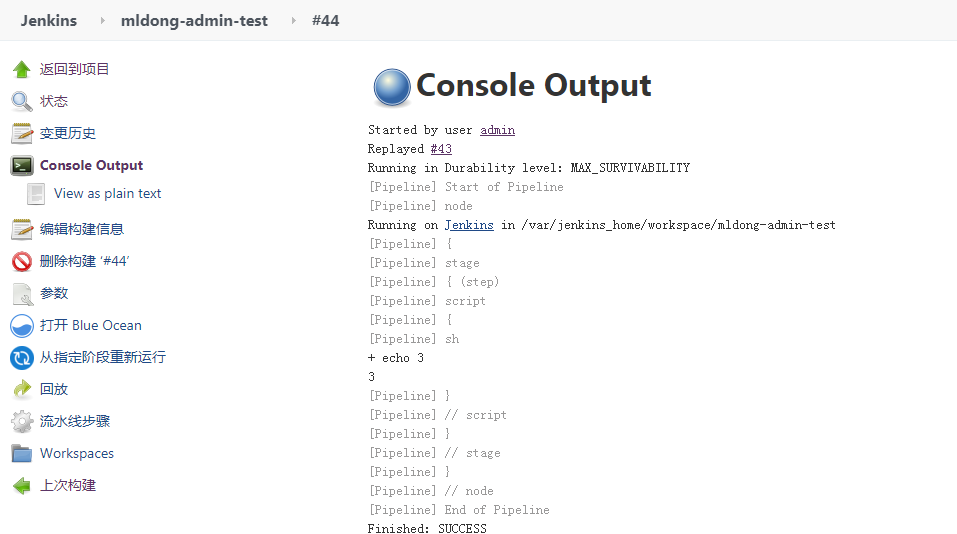The width and height of the screenshot is (957, 534).
Task: Open the admin user link
Action: click(x=497, y=130)
